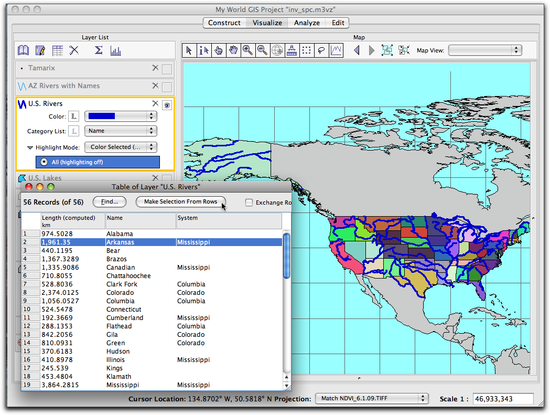Go to next map view arrow

[x=371, y=51]
